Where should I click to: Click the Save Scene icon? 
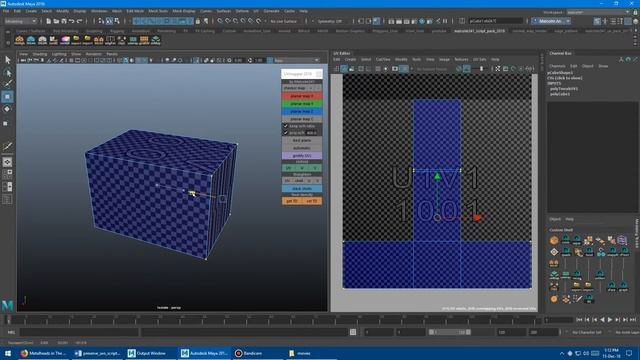tap(64, 21)
